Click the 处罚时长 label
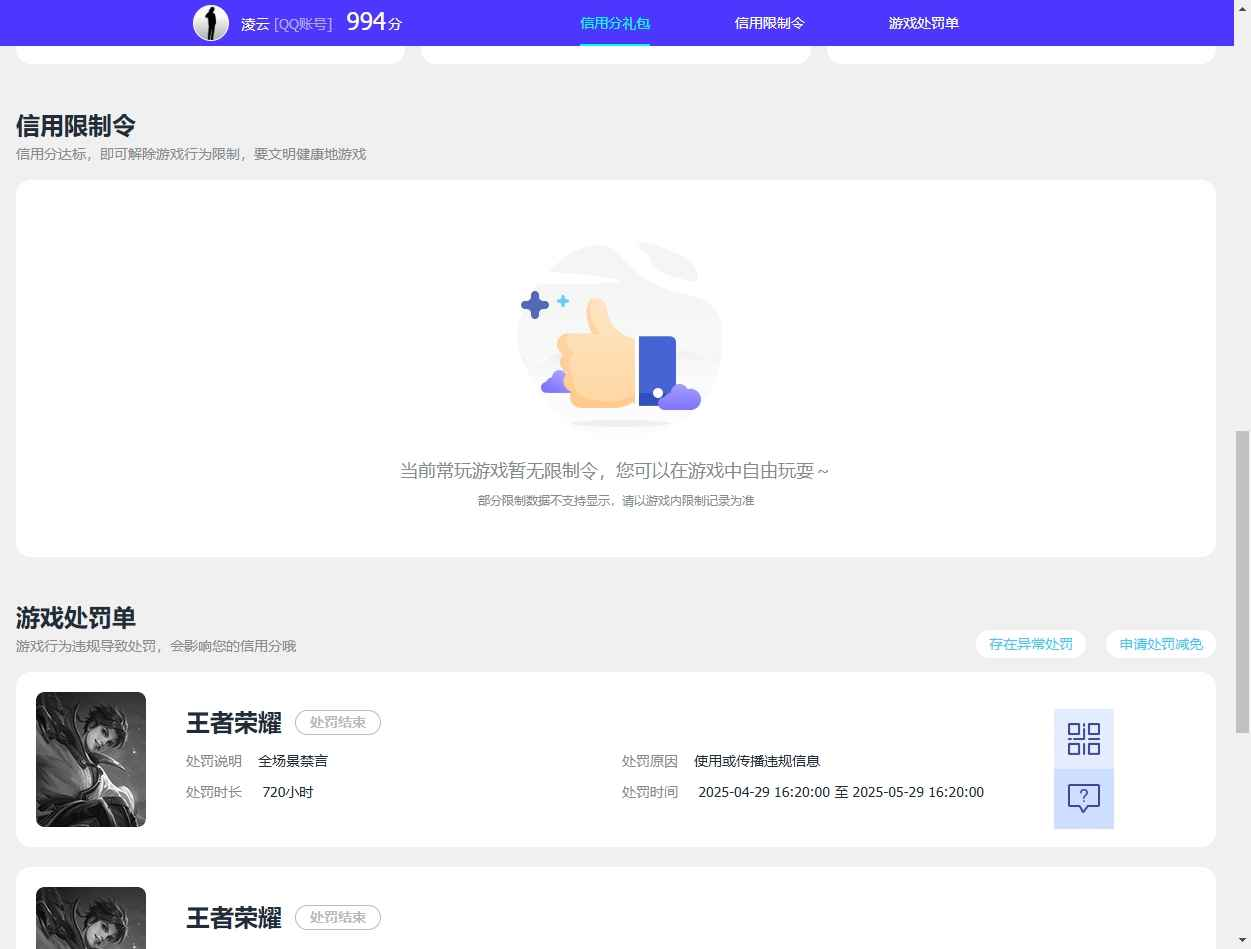Screen dimensions: 1251x949 point(214,792)
